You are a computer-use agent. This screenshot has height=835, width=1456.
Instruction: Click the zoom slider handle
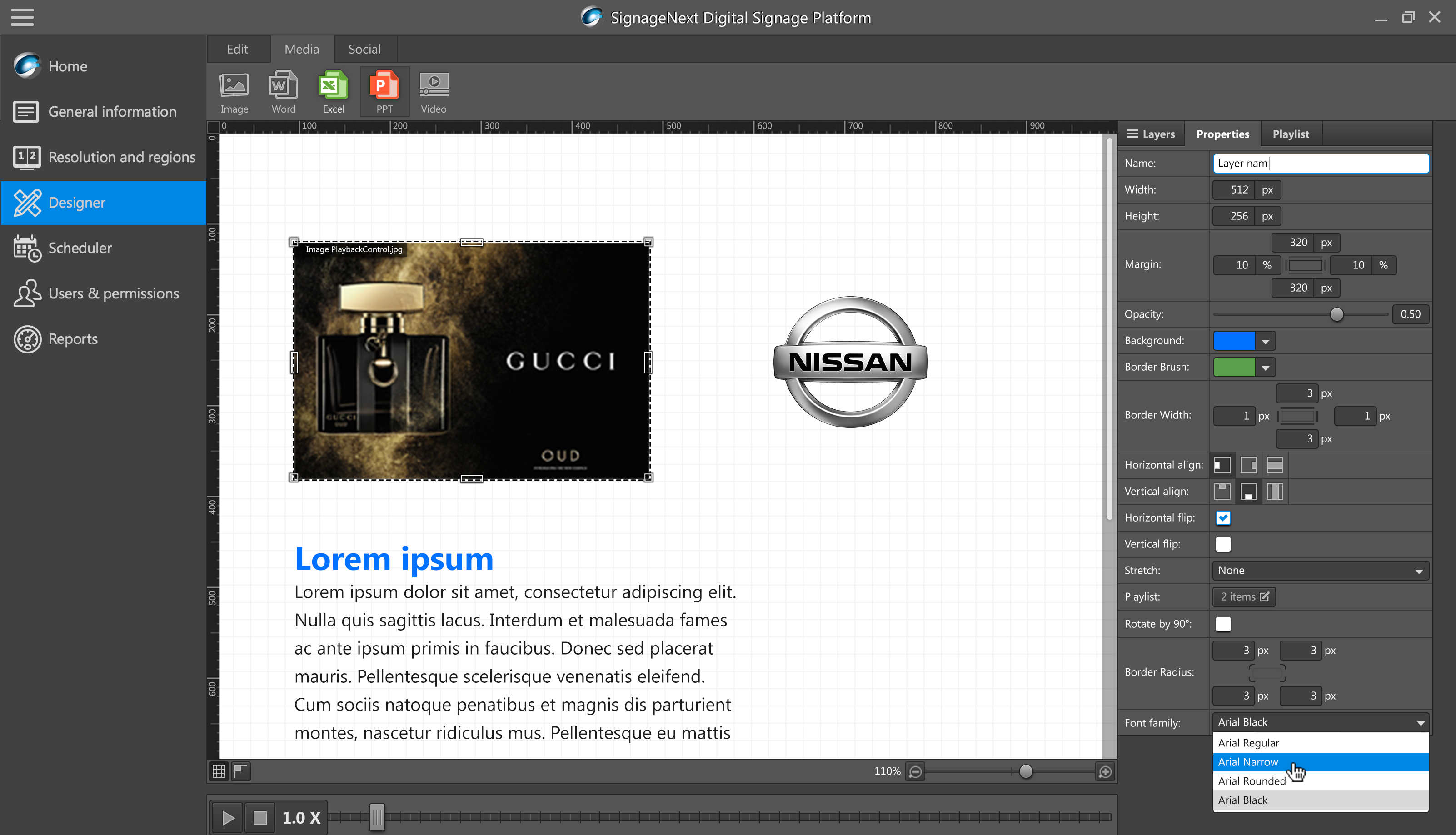click(1026, 772)
